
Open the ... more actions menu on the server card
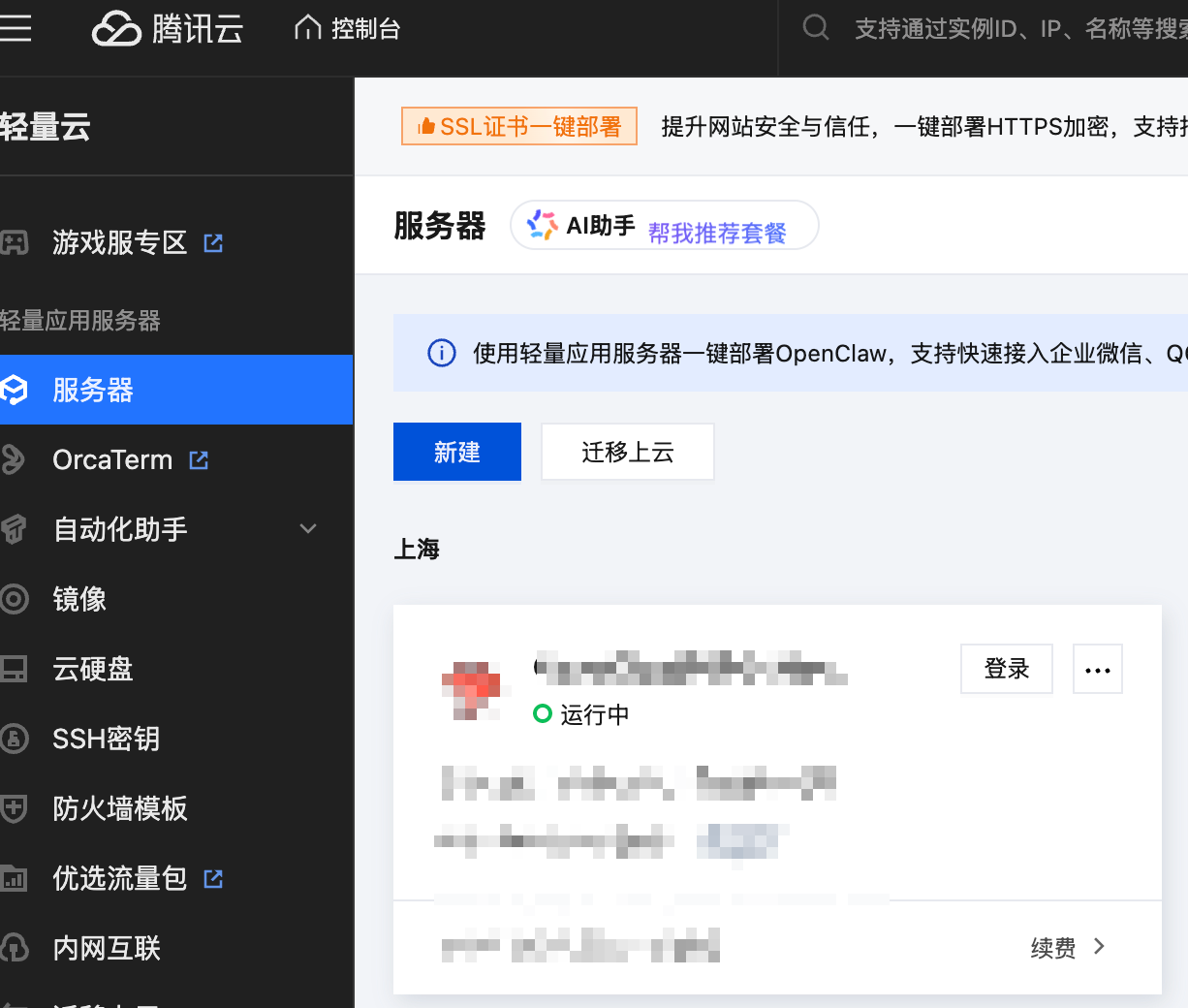click(1097, 668)
